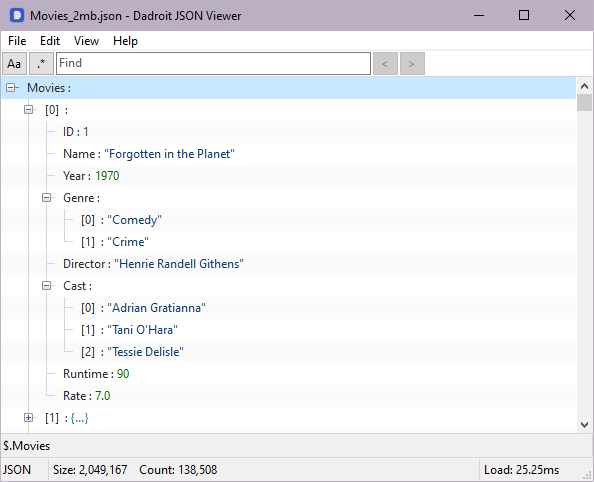The height and width of the screenshot is (482, 594).
Task: Click the scrollbar up arrow
Action: pyautogui.click(x=585, y=86)
